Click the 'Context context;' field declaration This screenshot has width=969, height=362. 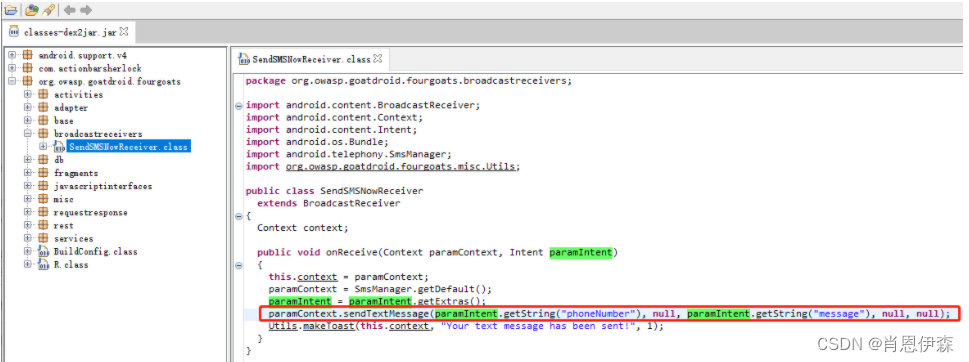[303, 228]
